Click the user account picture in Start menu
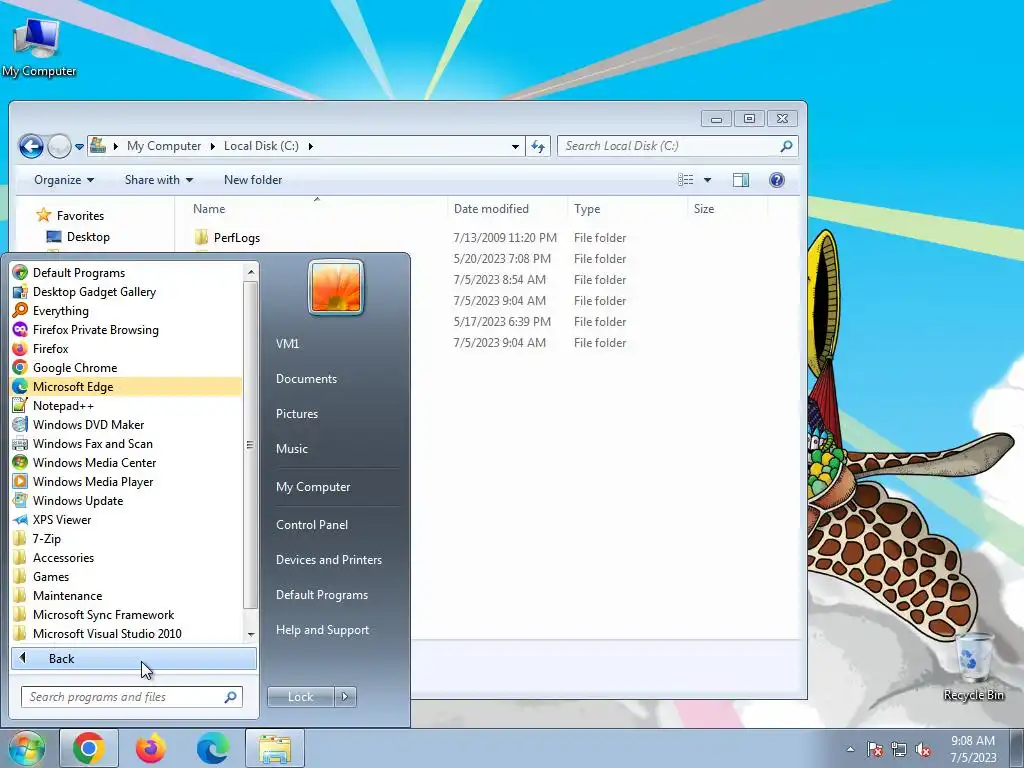 pos(336,287)
